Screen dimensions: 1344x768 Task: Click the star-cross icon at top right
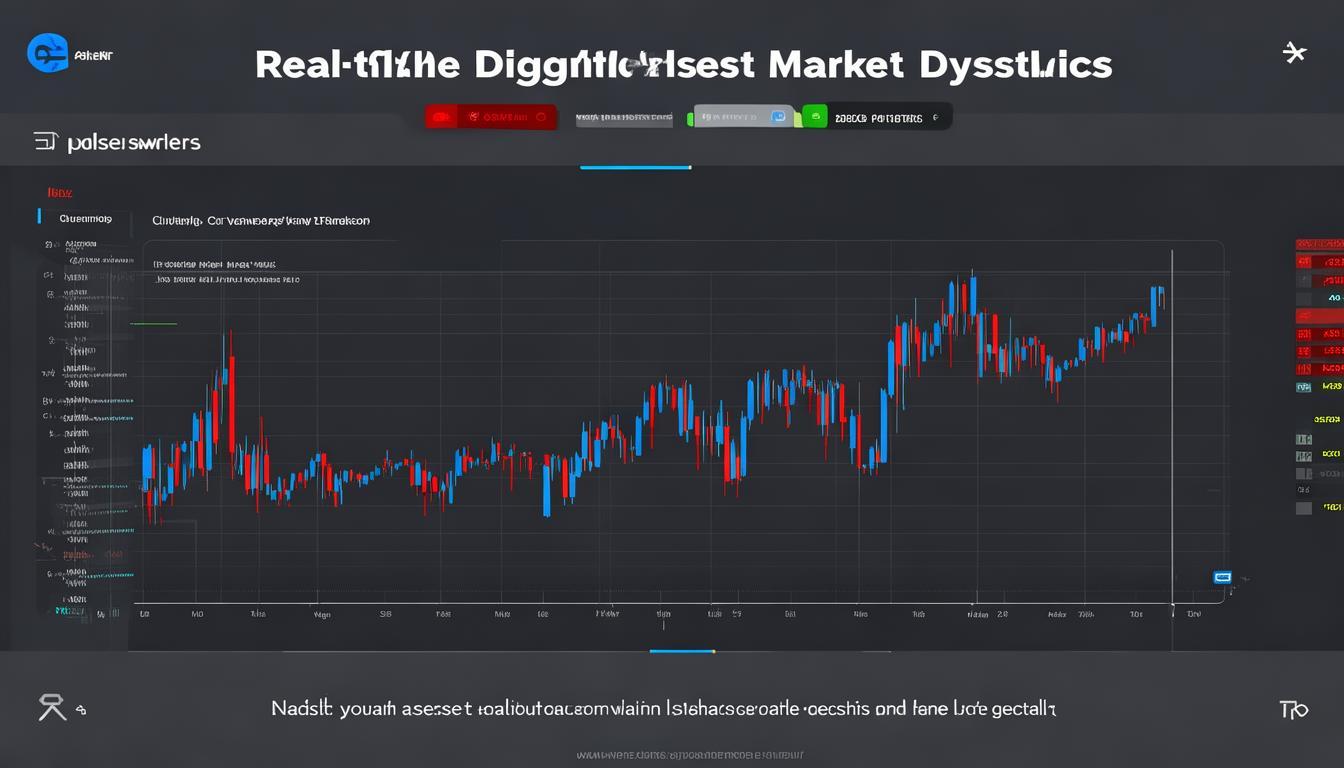(x=1295, y=53)
